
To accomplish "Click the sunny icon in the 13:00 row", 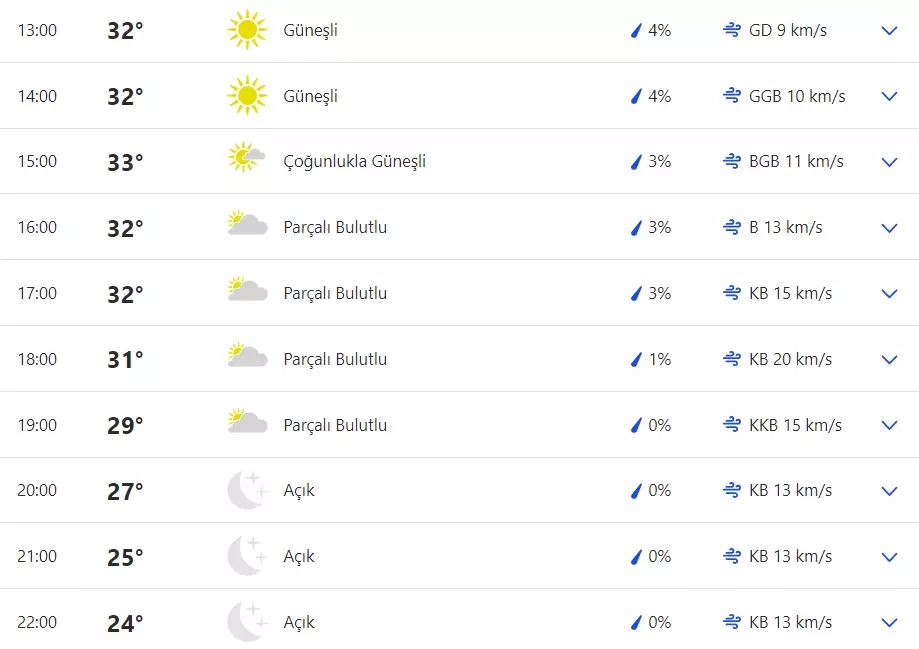I will pyautogui.click(x=246, y=30).
